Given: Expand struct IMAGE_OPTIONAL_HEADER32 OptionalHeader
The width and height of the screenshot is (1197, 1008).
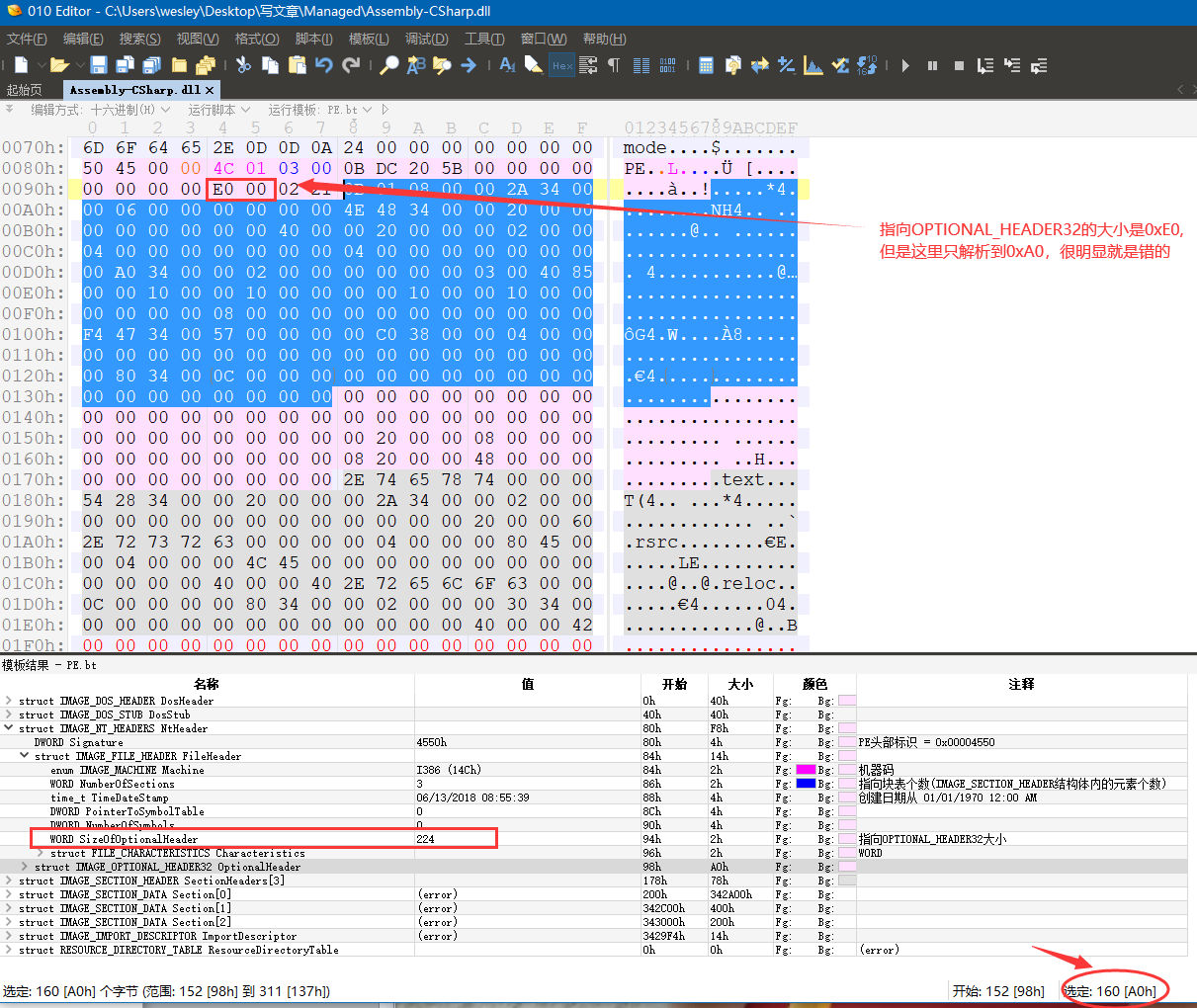Looking at the screenshot, I should click(25, 867).
